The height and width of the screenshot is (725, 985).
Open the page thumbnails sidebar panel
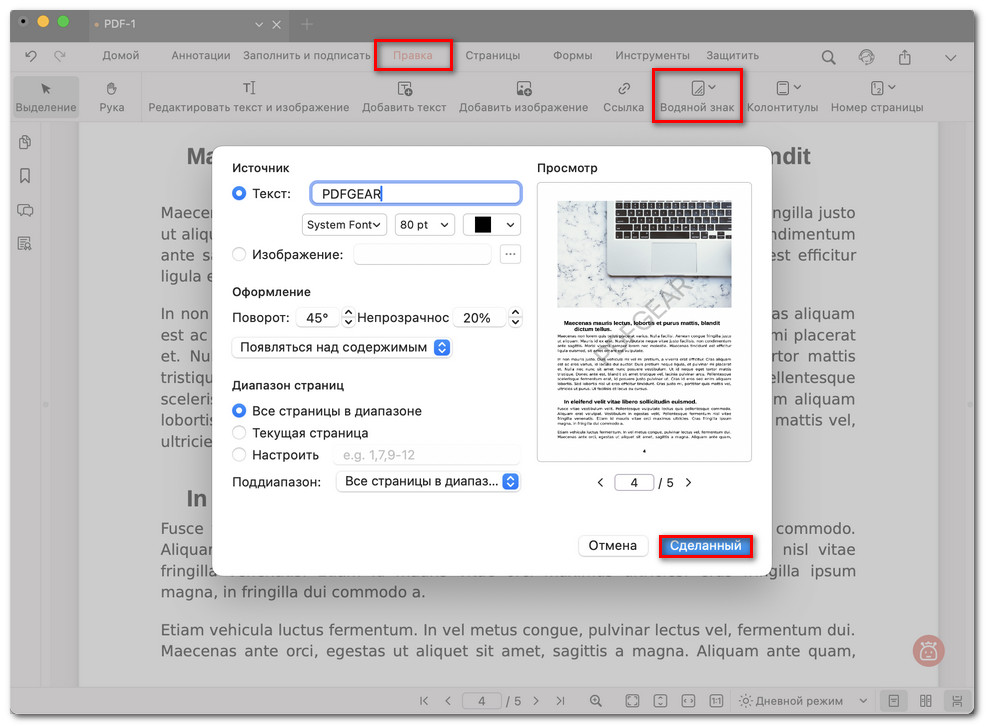(25, 143)
